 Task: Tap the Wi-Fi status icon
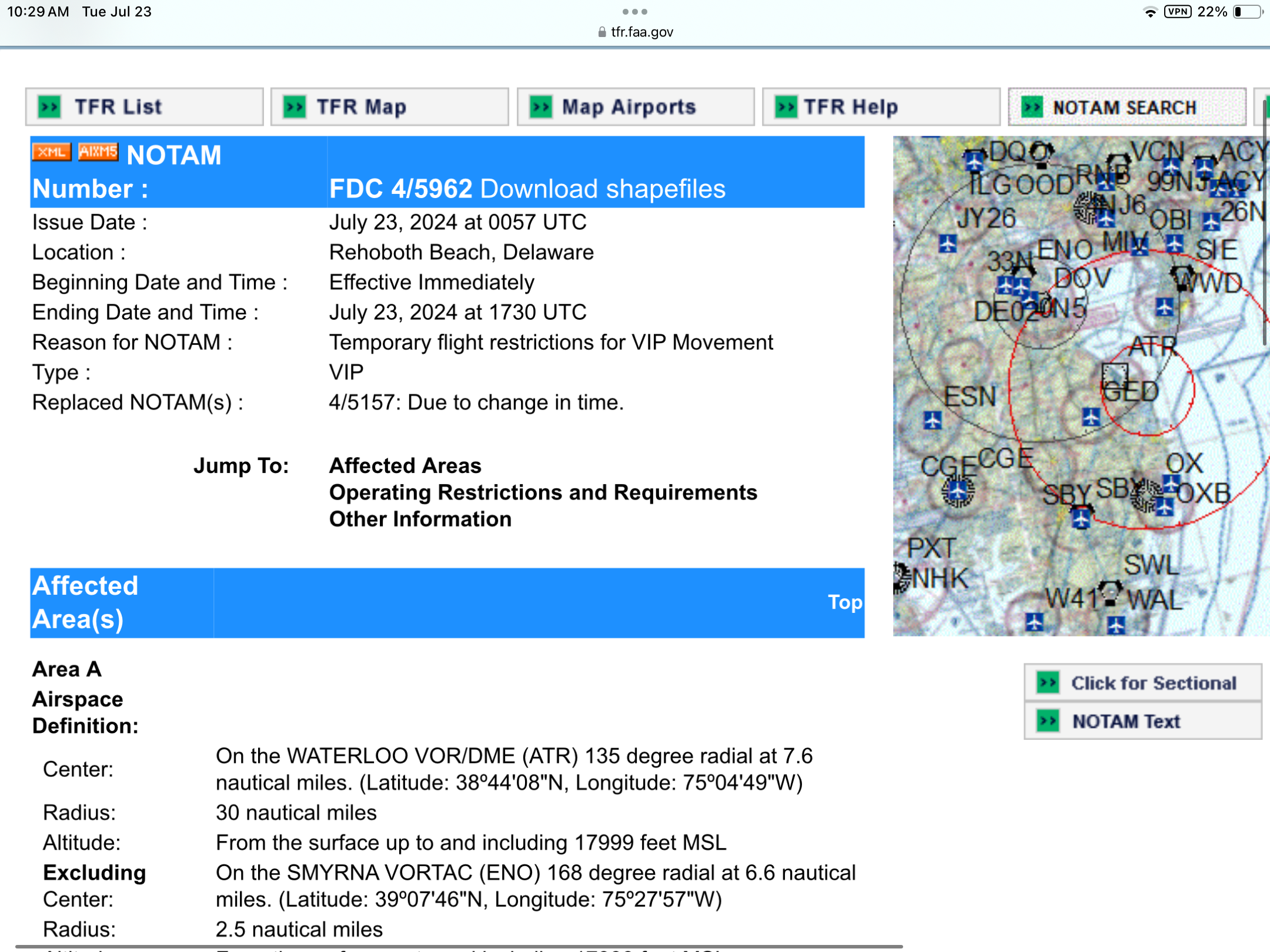pos(1150,12)
